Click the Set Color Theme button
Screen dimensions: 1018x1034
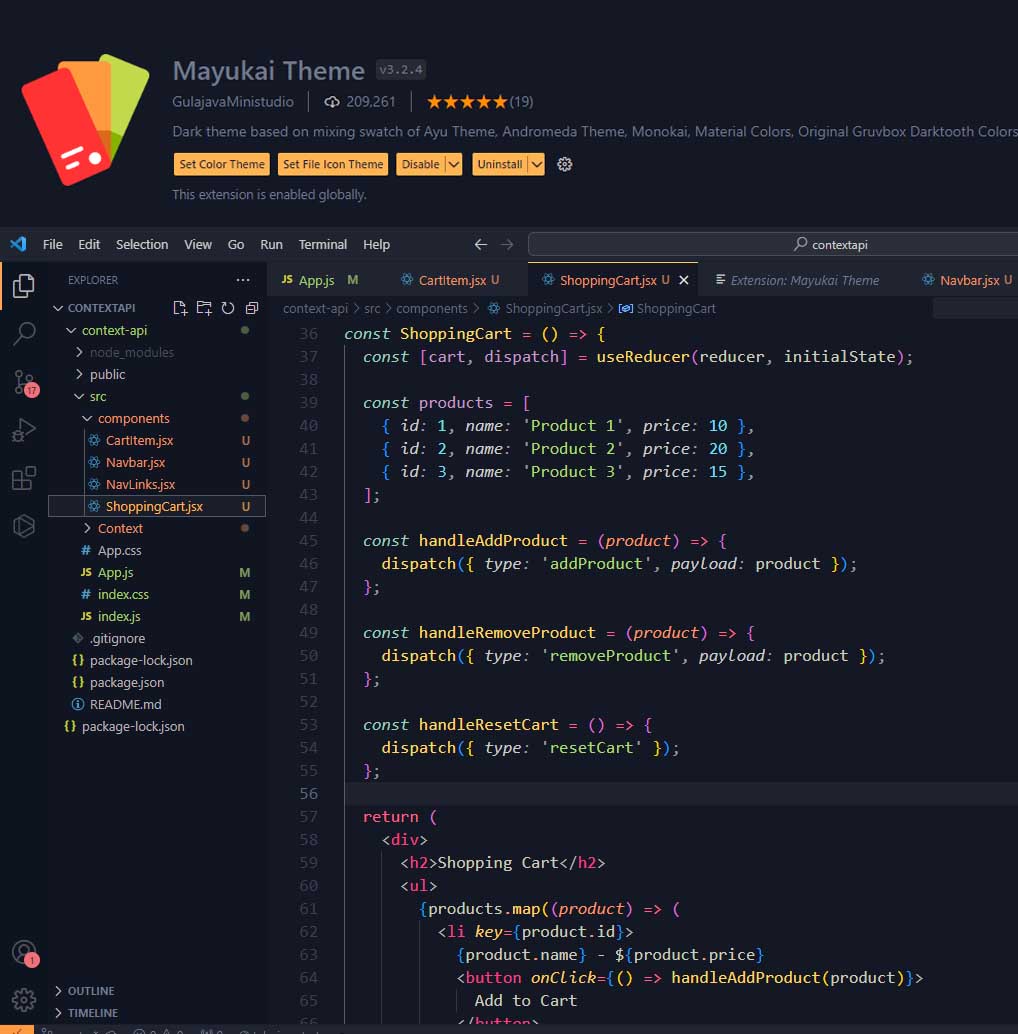tap(222, 164)
